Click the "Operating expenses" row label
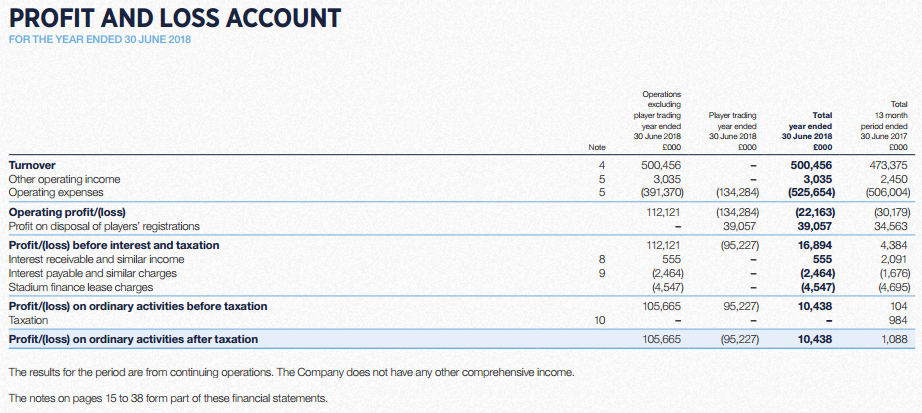 58,191
